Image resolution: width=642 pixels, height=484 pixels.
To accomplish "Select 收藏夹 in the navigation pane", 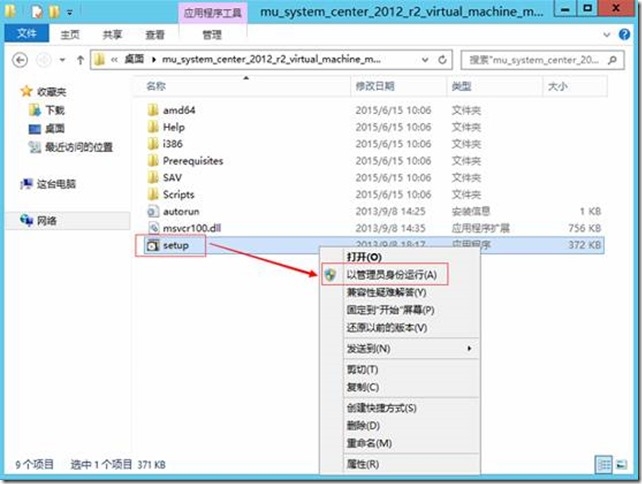I will (x=52, y=91).
